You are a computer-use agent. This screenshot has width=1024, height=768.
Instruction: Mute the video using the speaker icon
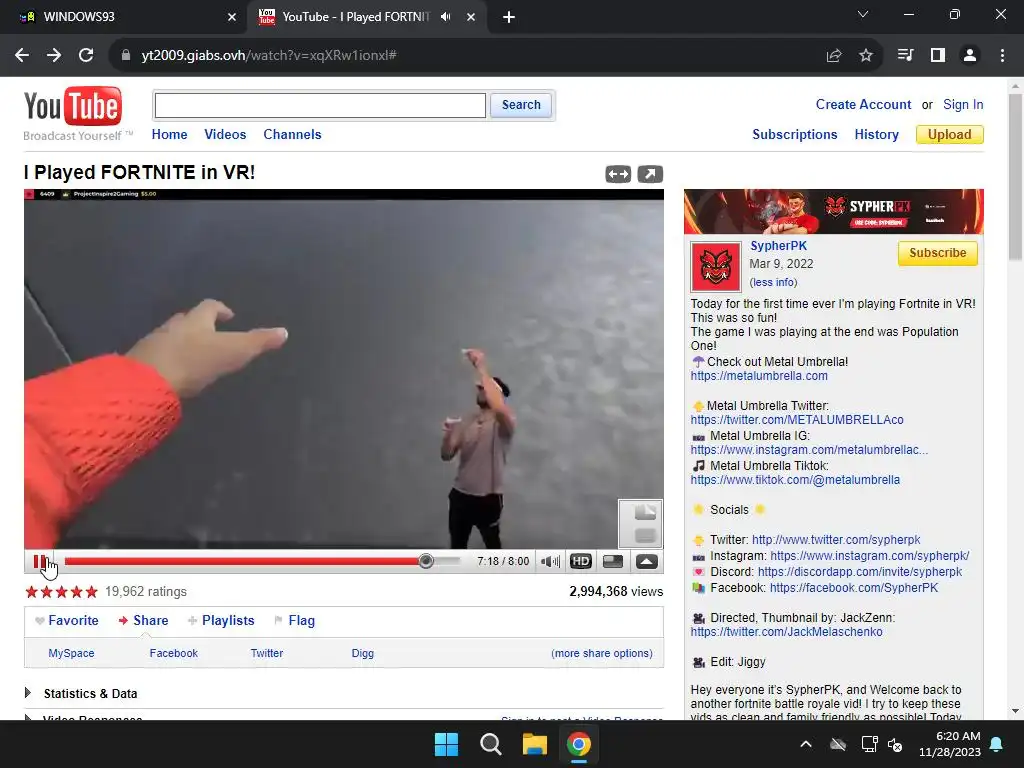(x=551, y=562)
